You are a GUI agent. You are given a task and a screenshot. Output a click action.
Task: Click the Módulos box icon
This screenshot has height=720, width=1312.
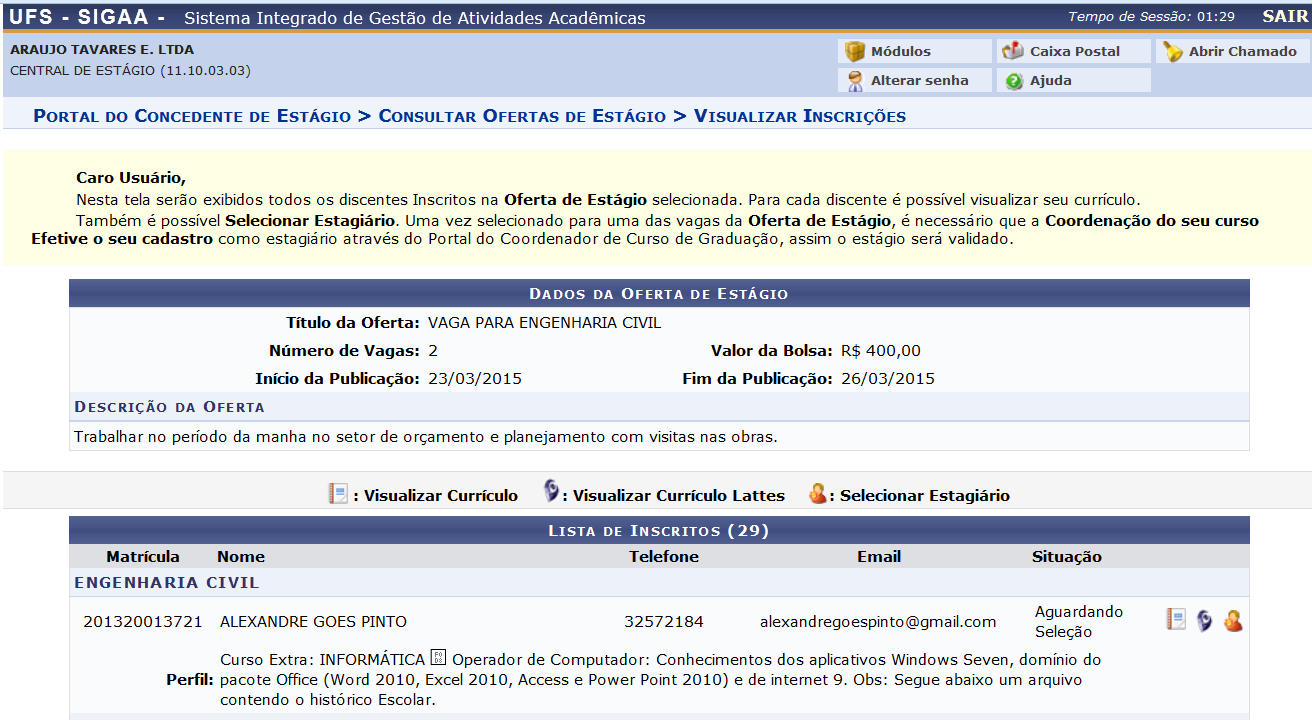click(854, 51)
